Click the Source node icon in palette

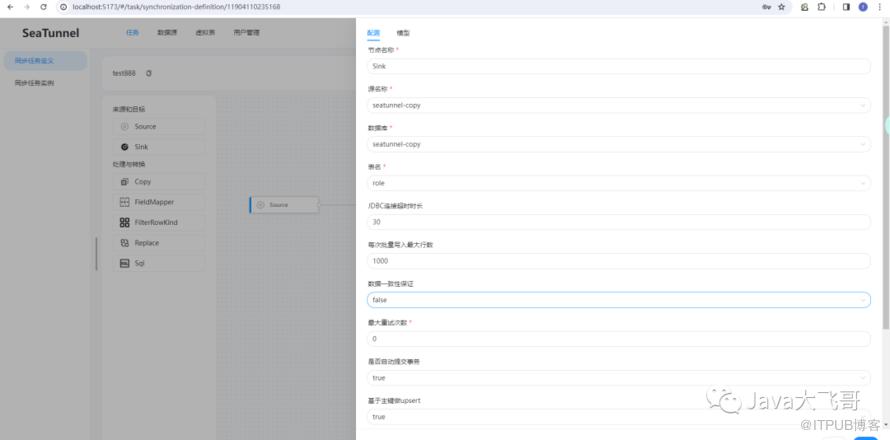tap(125, 127)
